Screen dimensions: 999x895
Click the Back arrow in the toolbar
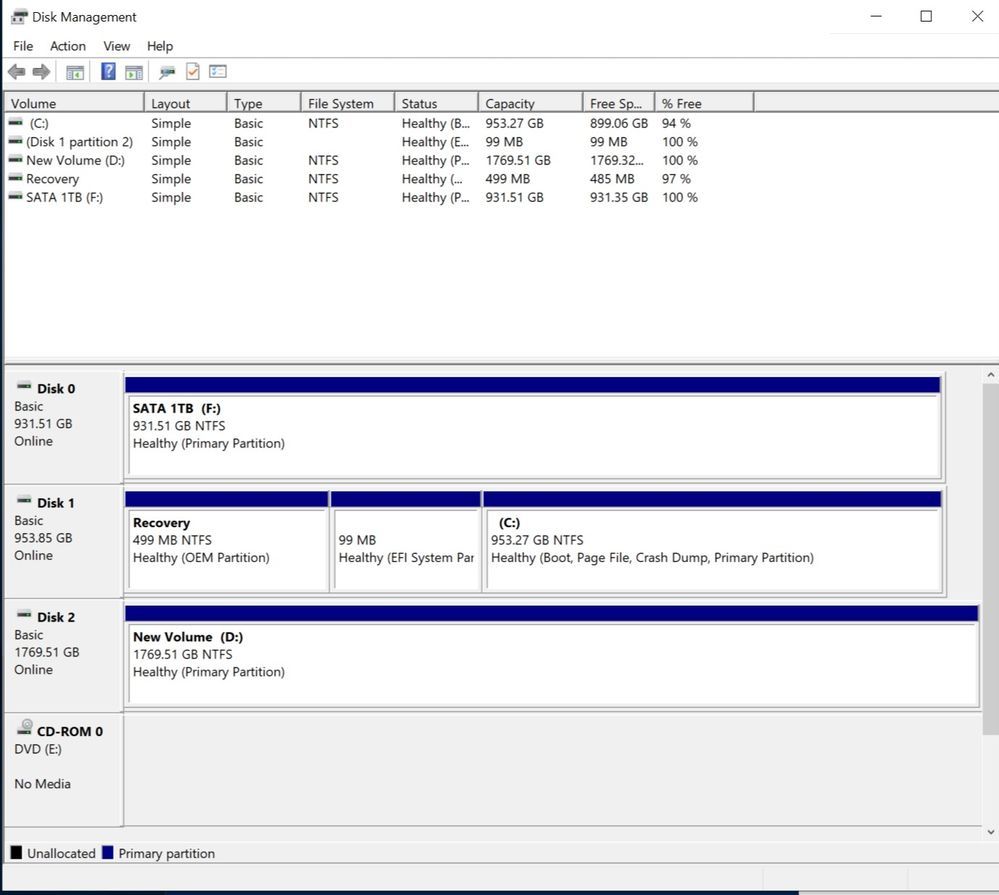(16, 72)
